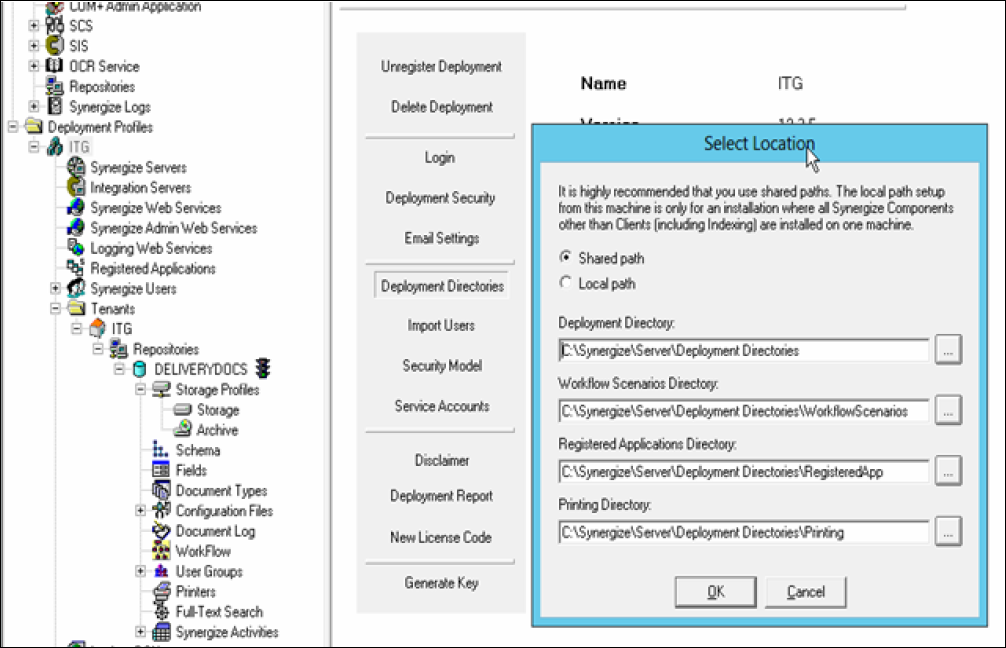Click the Synergize Servers icon
The width and height of the screenshot is (1006, 648).
pyautogui.click(x=76, y=167)
